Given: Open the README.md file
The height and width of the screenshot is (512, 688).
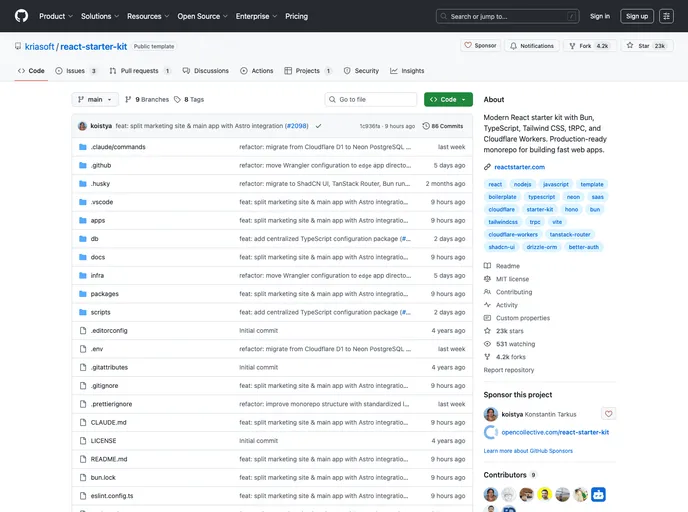Looking at the screenshot, I should tap(109, 459).
